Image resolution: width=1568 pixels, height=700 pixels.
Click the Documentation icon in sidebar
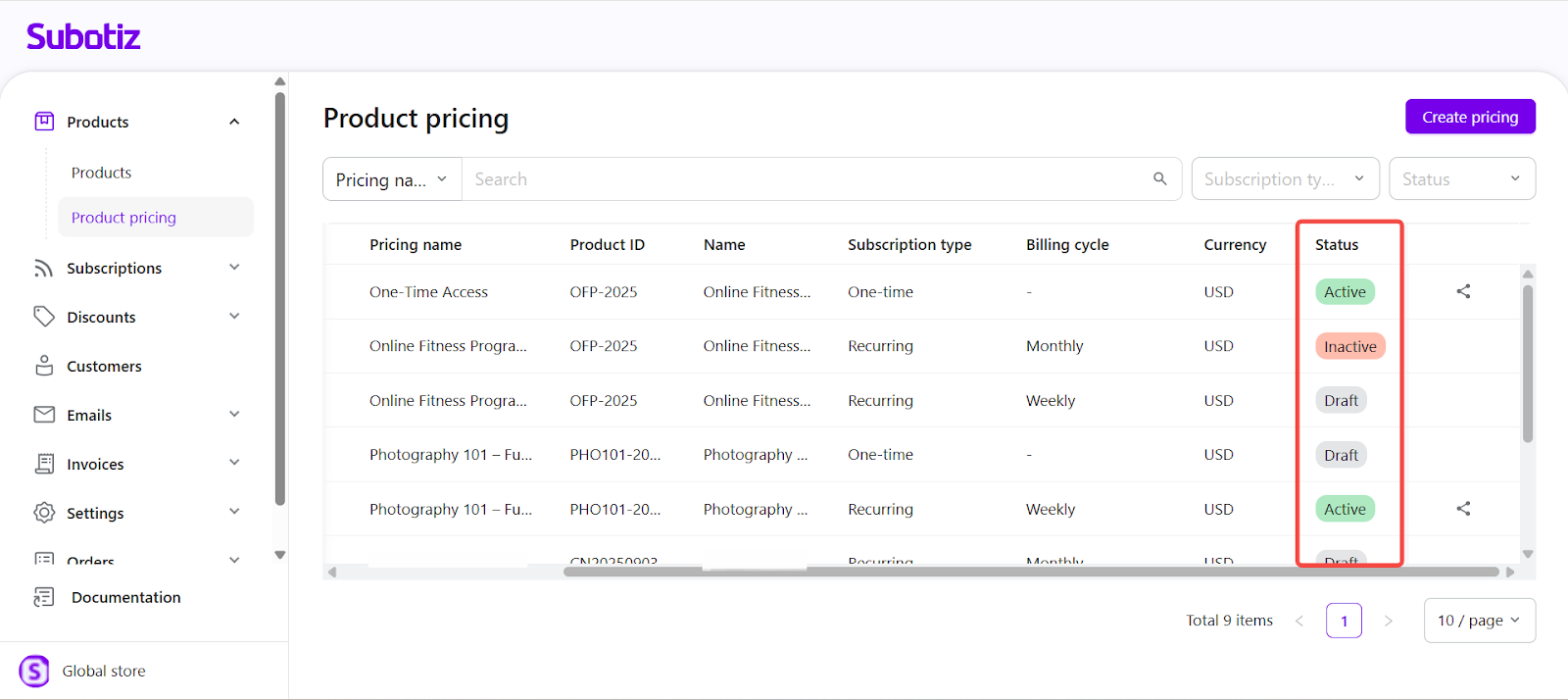point(44,597)
